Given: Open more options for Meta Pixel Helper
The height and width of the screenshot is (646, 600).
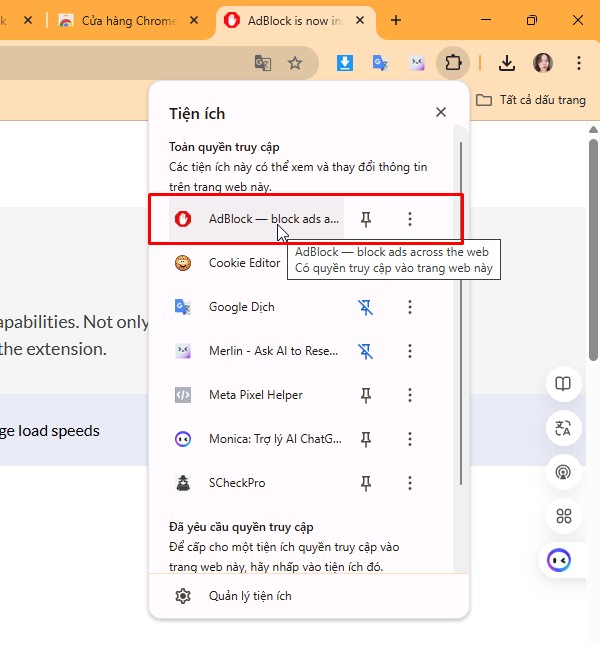Looking at the screenshot, I should click(409, 395).
